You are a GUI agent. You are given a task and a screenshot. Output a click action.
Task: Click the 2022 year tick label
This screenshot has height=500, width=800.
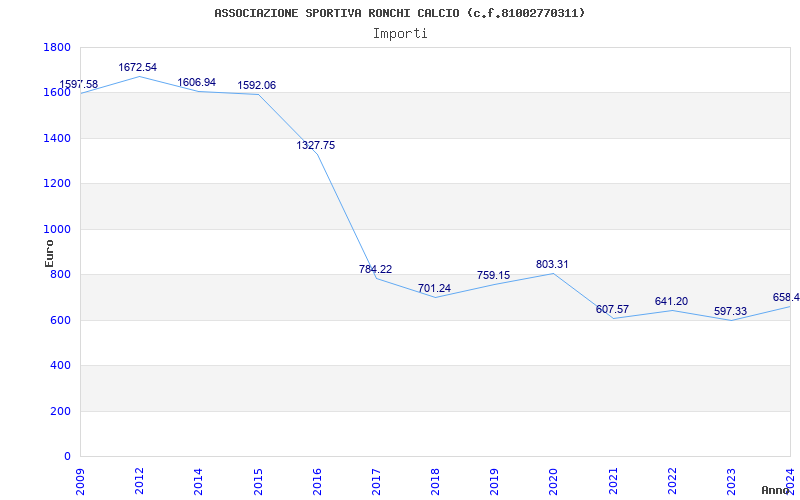tap(672, 481)
